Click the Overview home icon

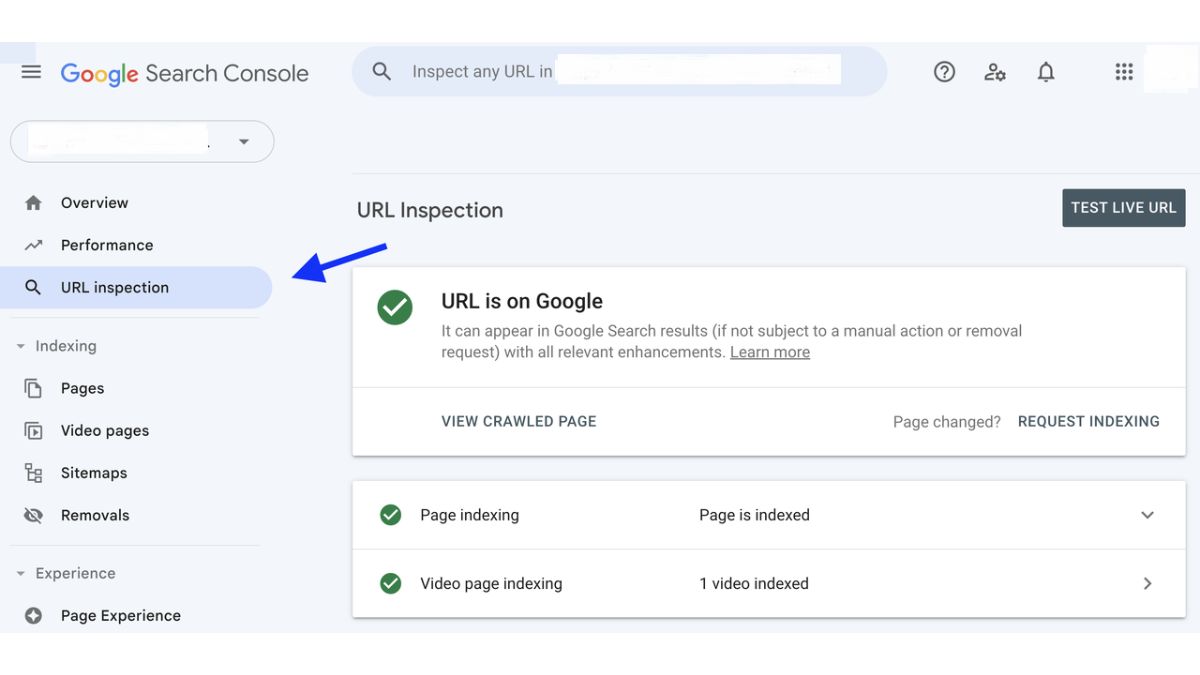(x=33, y=203)
